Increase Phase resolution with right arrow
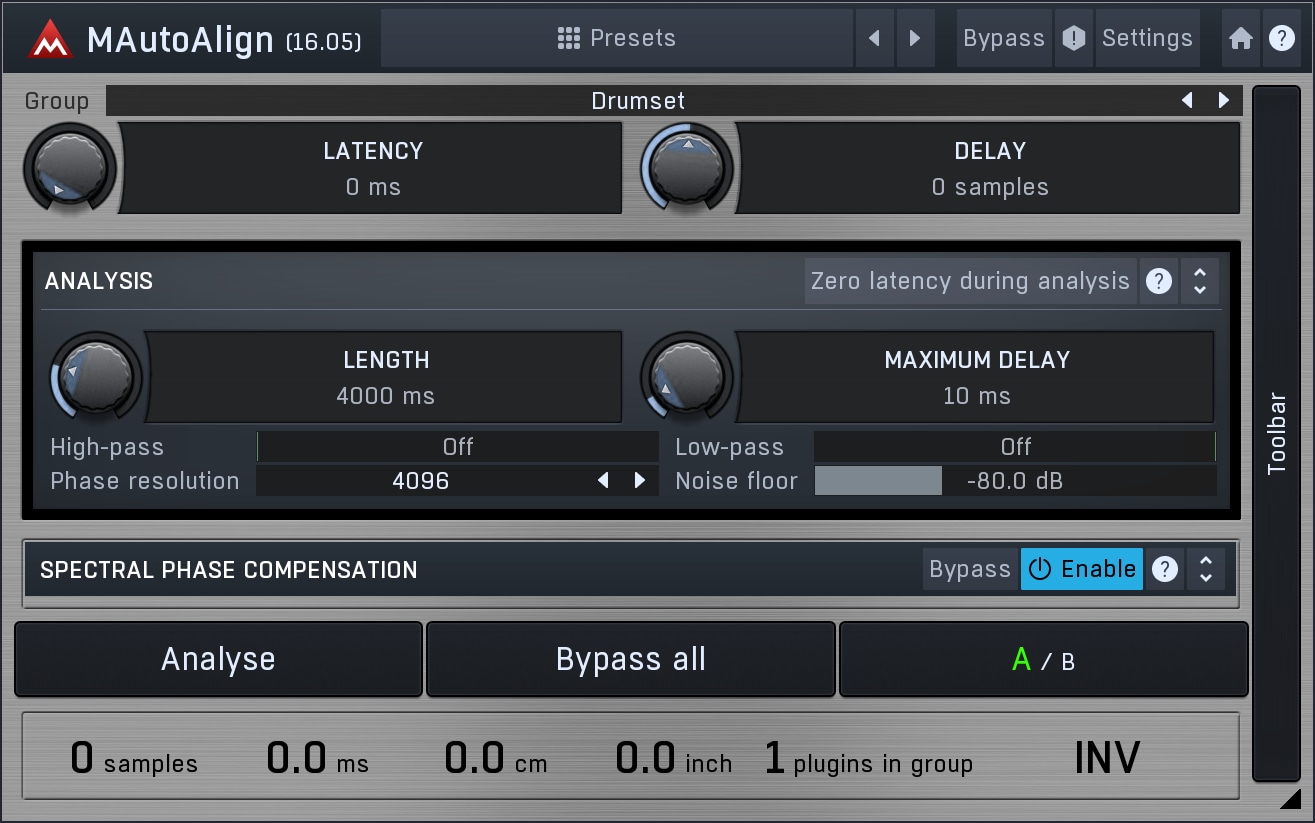Image resolution: width=1315 pixels, height=823 pixels. 640,481
